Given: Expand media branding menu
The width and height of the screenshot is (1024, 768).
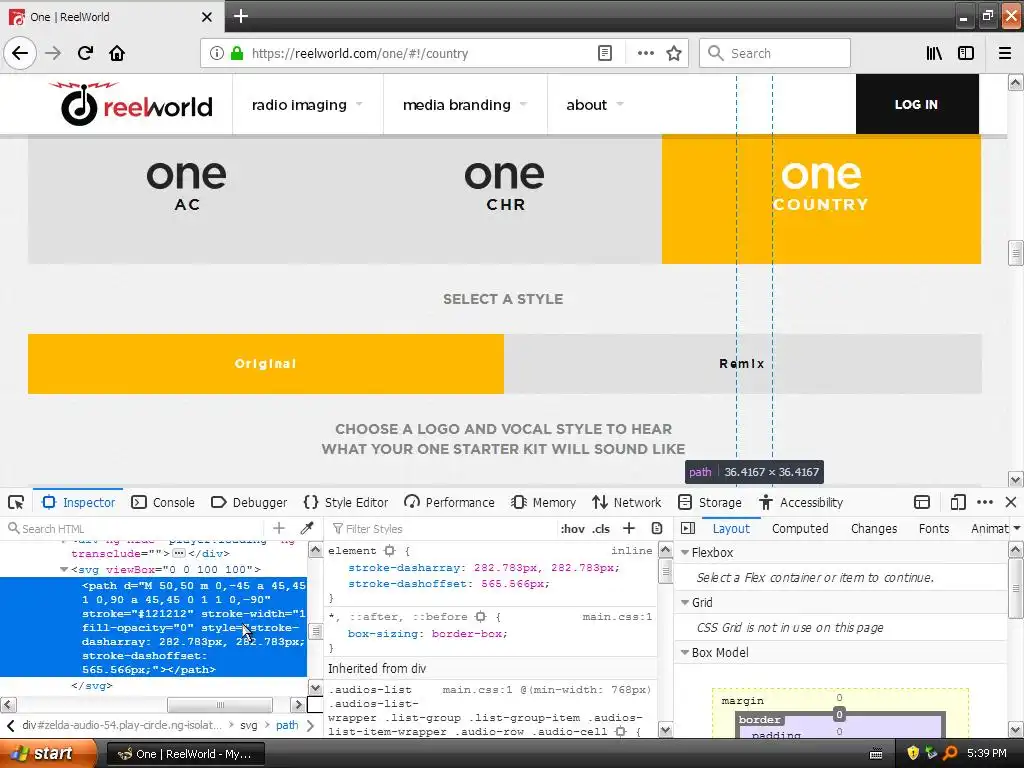Looking at the screenshot, I should click(x=465, y=104).
